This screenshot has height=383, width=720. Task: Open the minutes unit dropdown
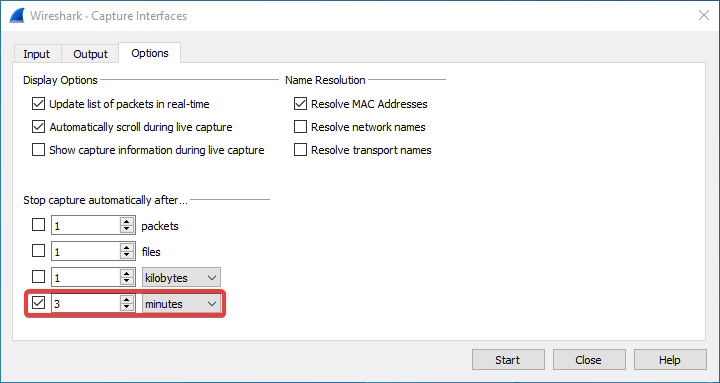tap(181, 304)
